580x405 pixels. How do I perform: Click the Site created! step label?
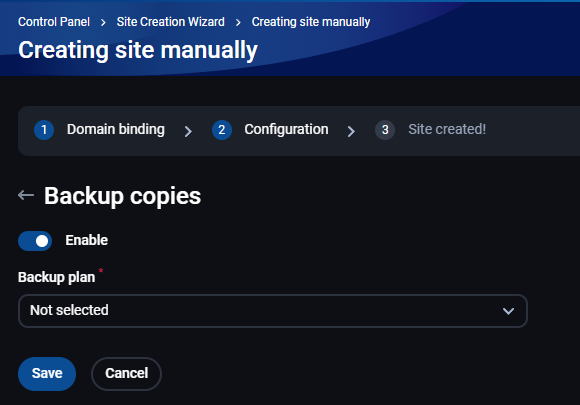(447, 129)
